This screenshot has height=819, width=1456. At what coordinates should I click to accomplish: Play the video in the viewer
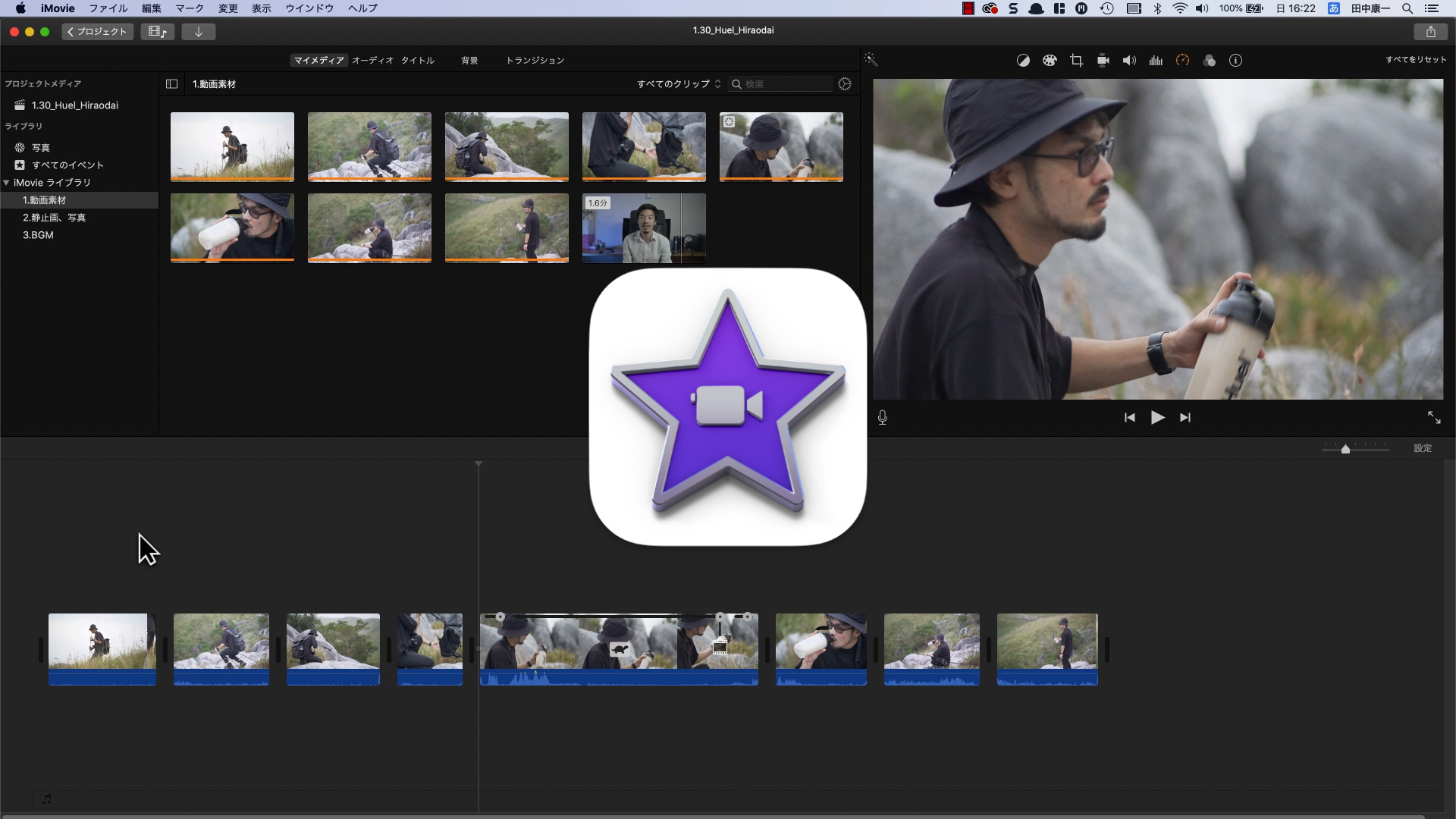(x=1157, y=418)
